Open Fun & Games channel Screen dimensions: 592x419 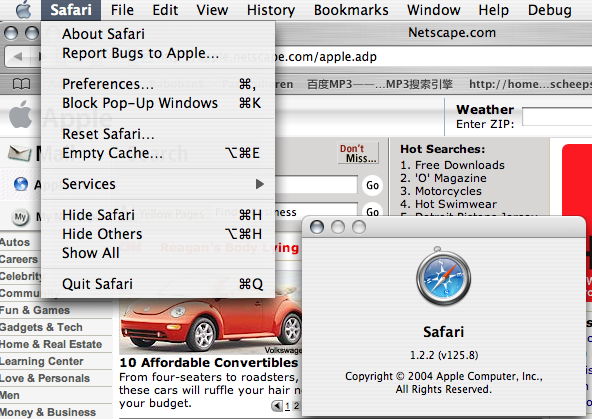tap(35, 310)
